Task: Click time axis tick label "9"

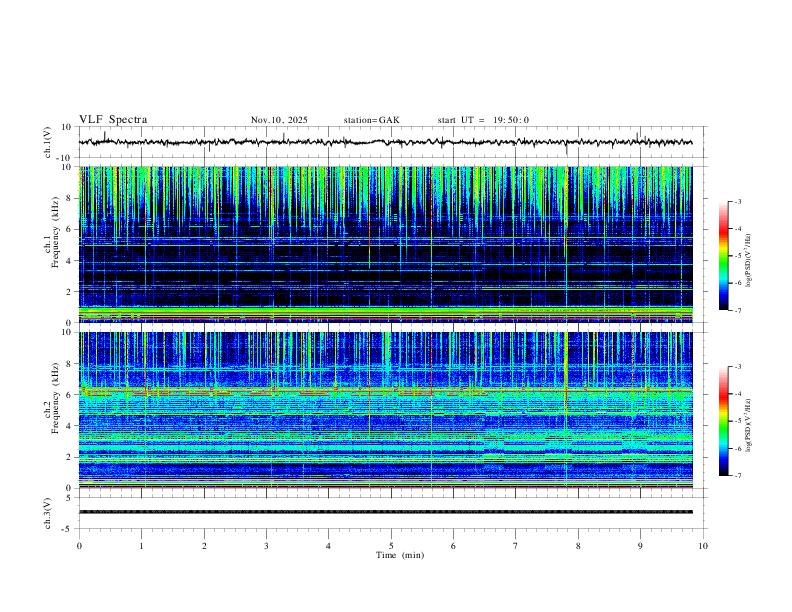Action: point(640,546)
